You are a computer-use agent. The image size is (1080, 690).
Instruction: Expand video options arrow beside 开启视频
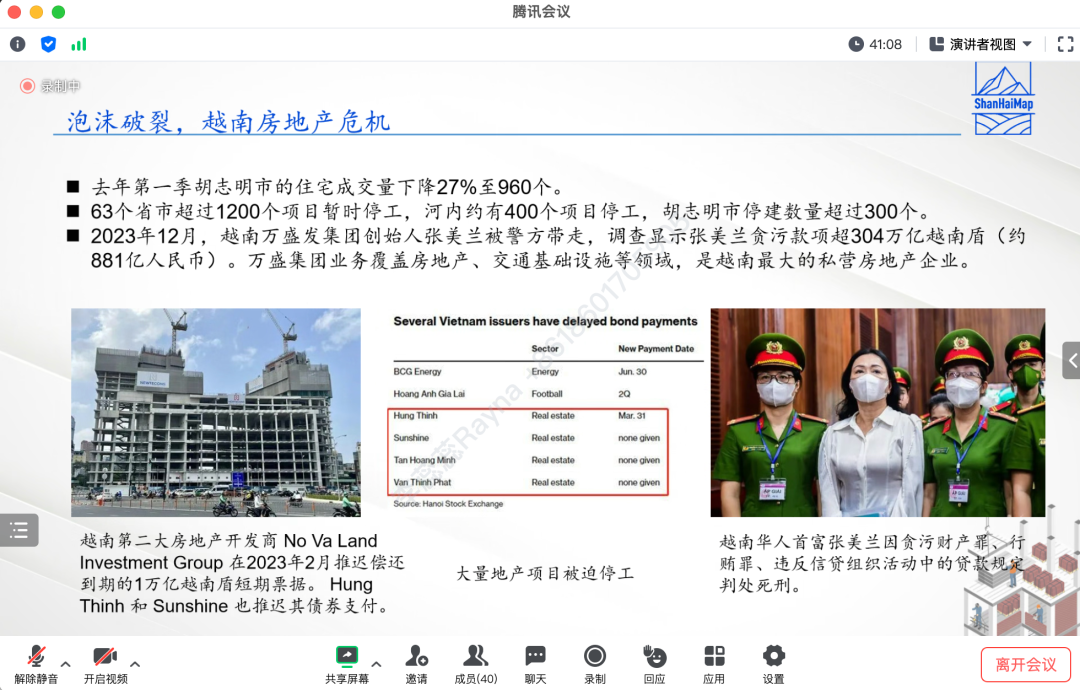[135, 665]
